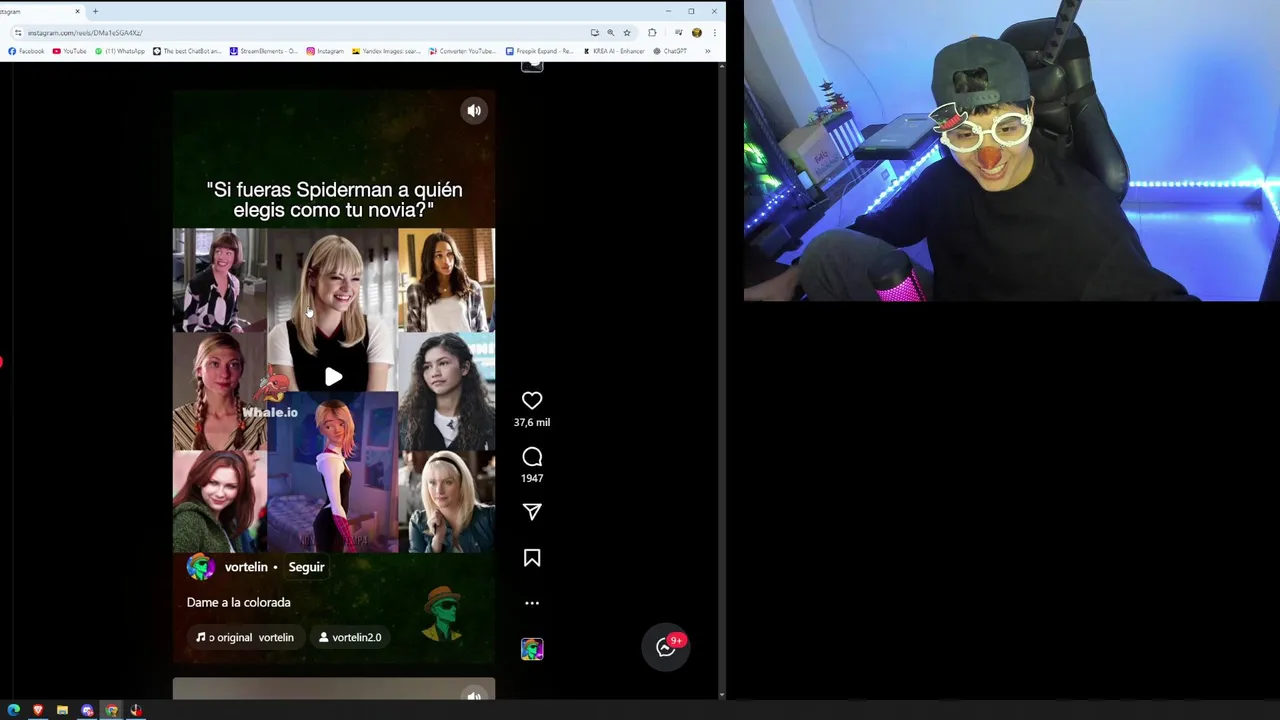Open the Chrome extensions puzzle icon
Viewport: 1280px width, 720px height.
pyautogui.click(x=652, y=33)
